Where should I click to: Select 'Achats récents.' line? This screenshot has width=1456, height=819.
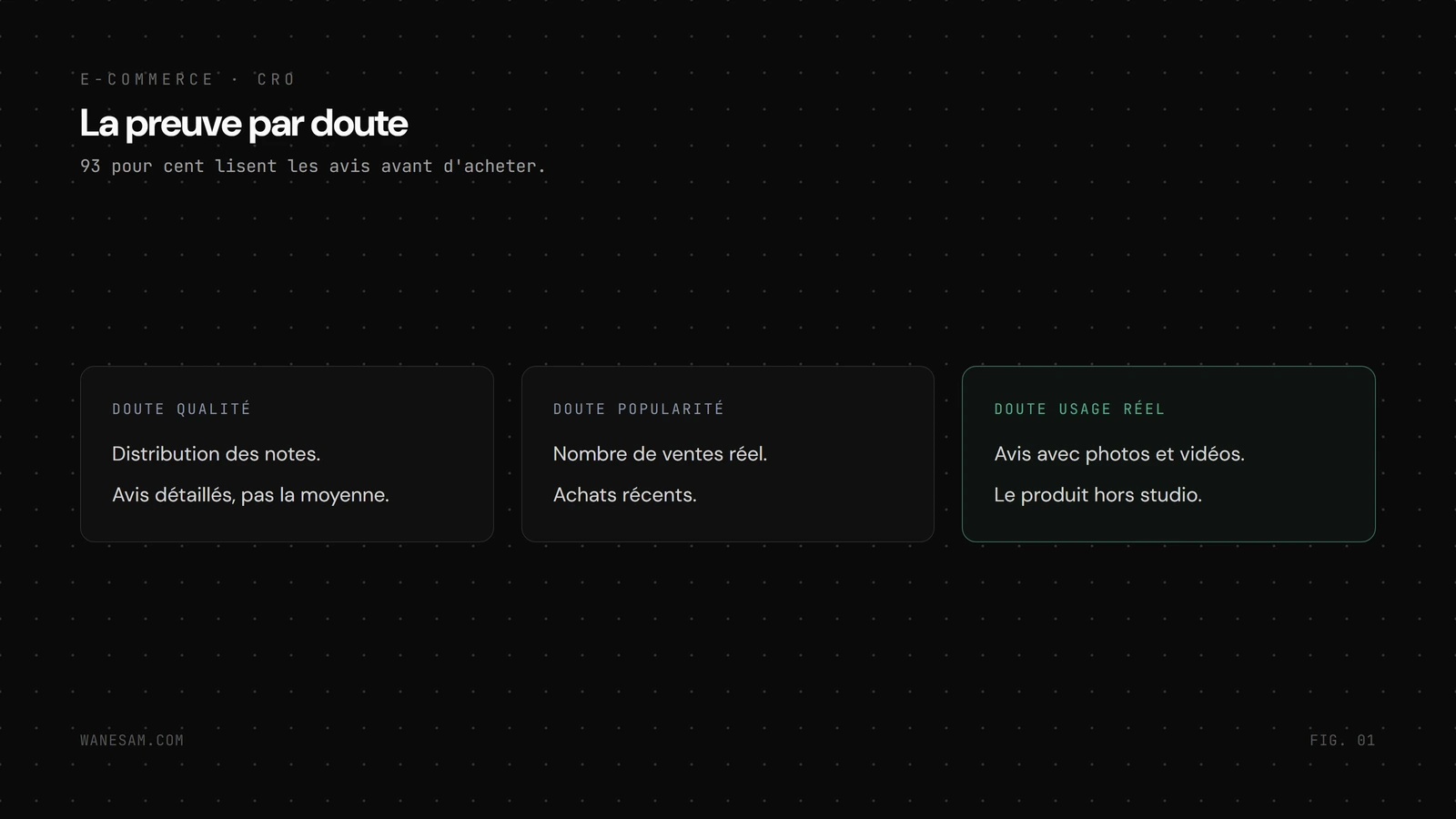[x=624, y=495]
